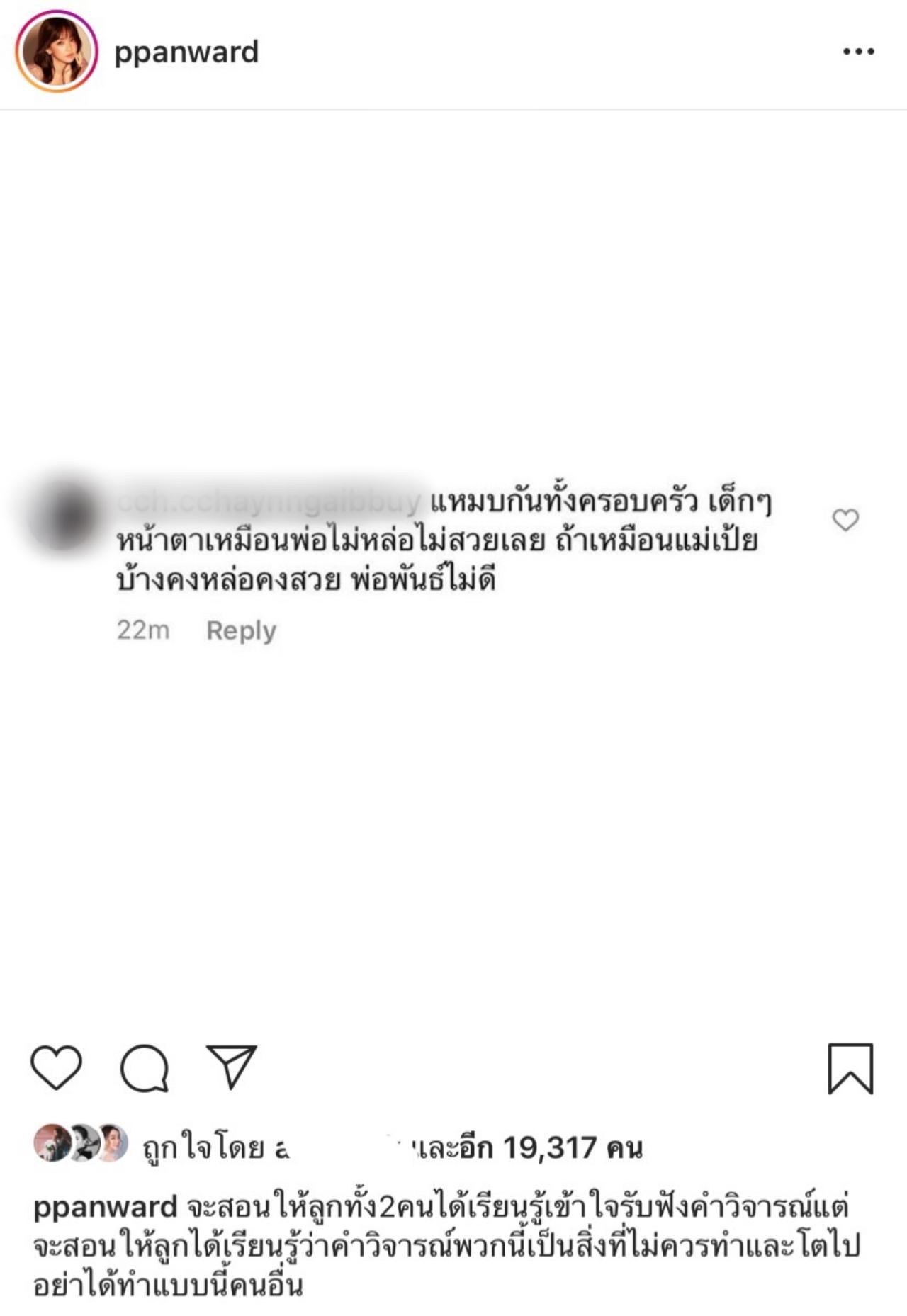Tap the post caption text

447,1245
